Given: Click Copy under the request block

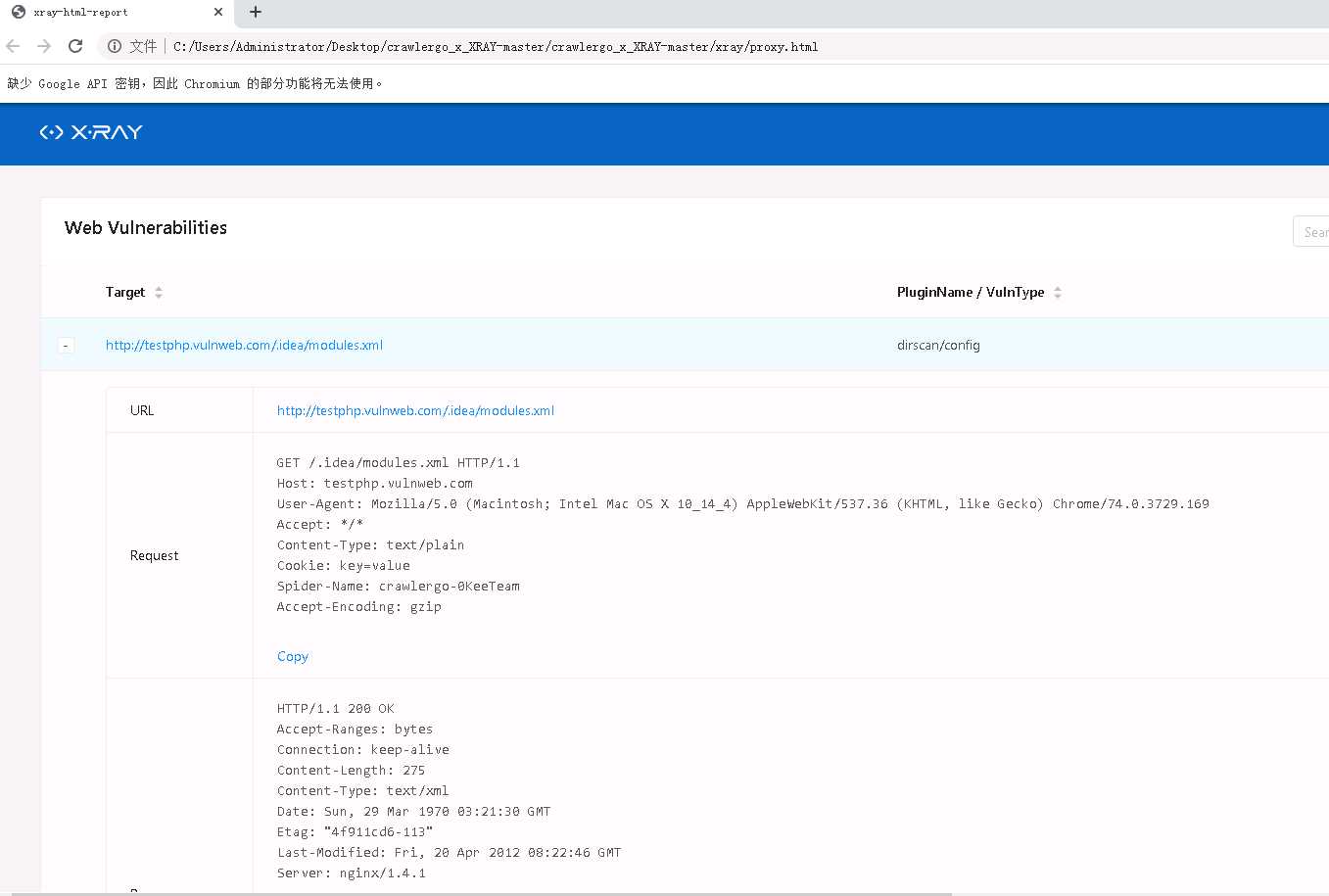Looking at the screenshot, I should (x=293, y=656).
